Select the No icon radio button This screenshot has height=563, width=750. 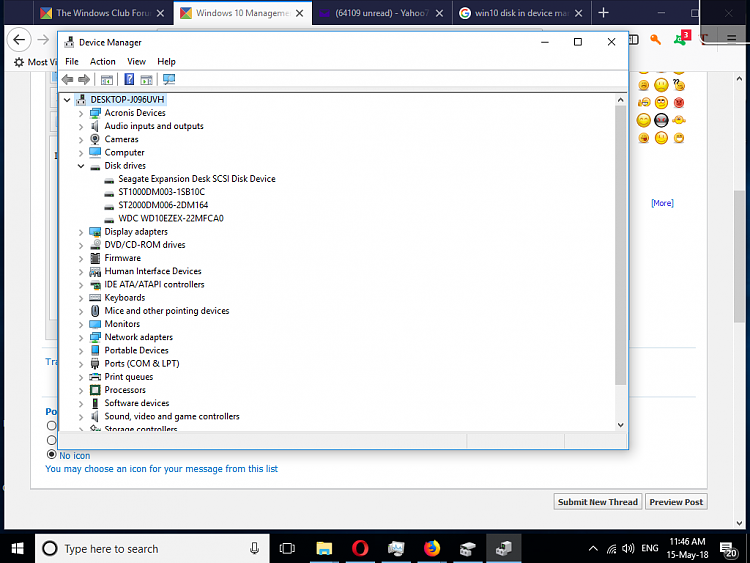pos(51,454)
